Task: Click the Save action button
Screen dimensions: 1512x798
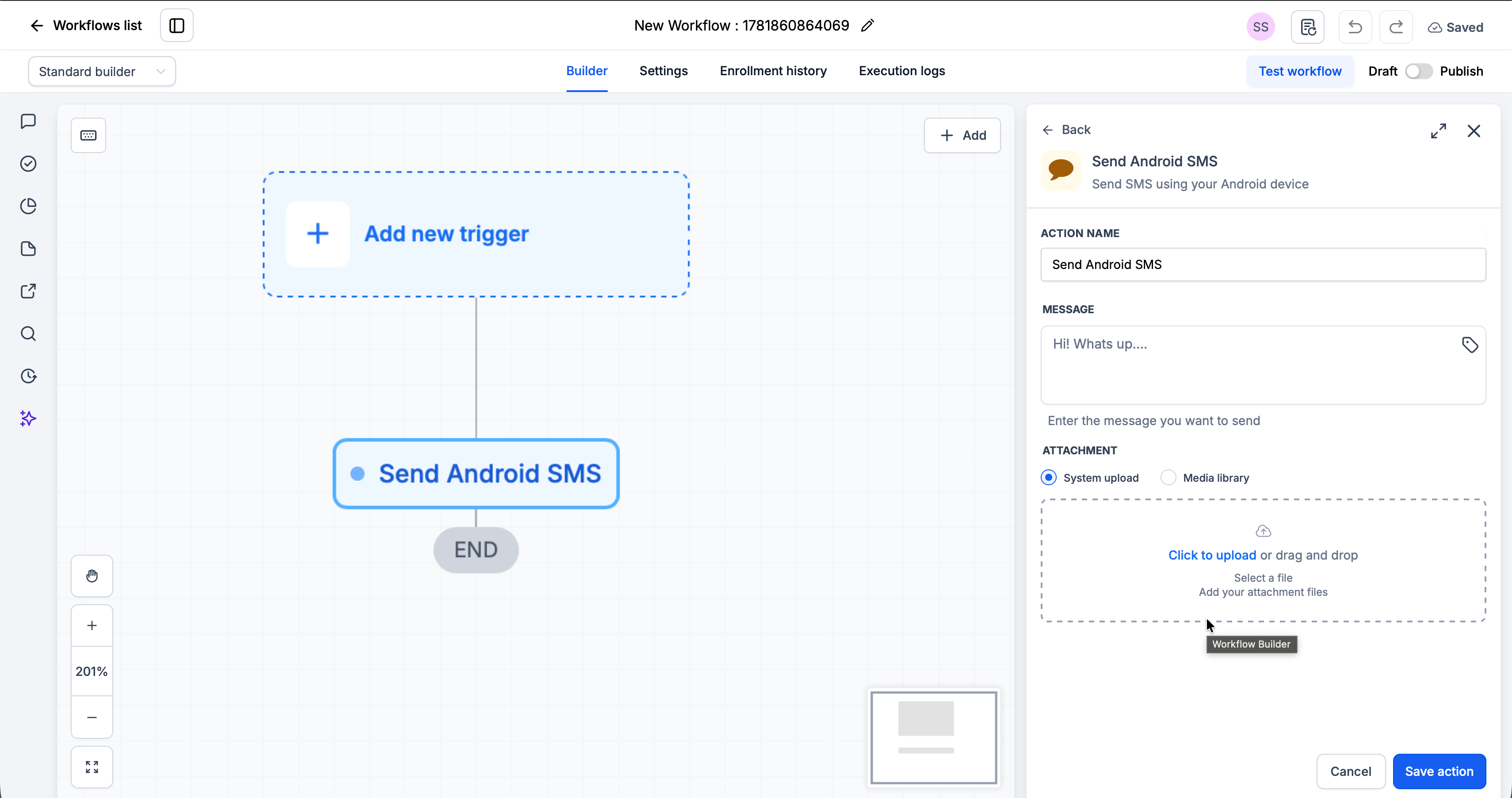Action: coord(1439,771)
